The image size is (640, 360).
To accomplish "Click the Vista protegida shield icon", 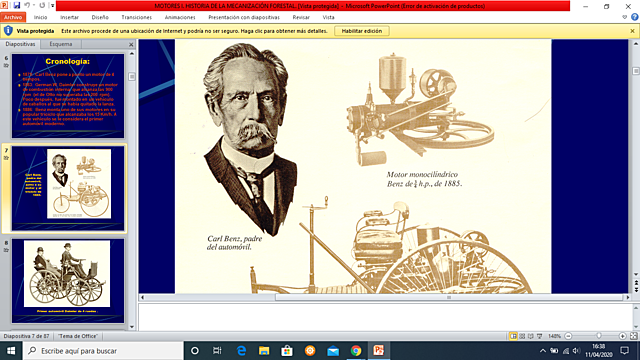I will (x=8, y=31).
